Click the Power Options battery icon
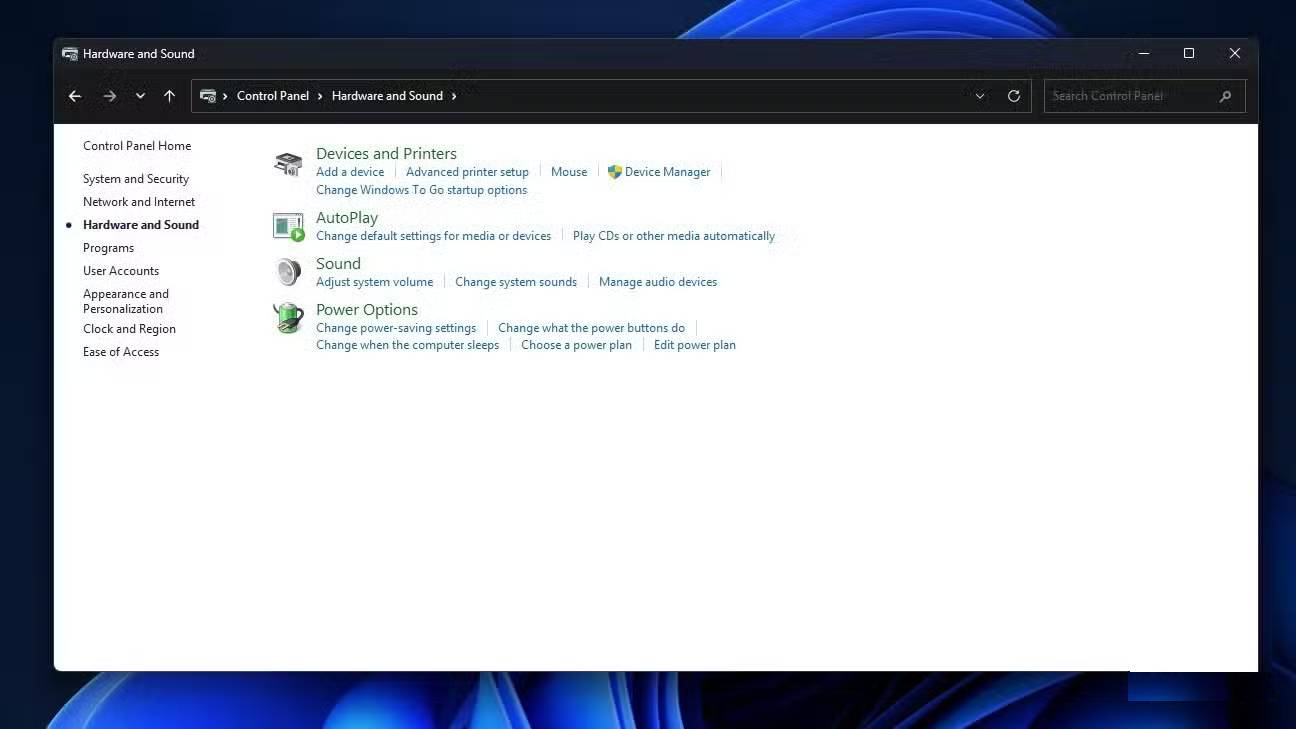 point(288,318)
